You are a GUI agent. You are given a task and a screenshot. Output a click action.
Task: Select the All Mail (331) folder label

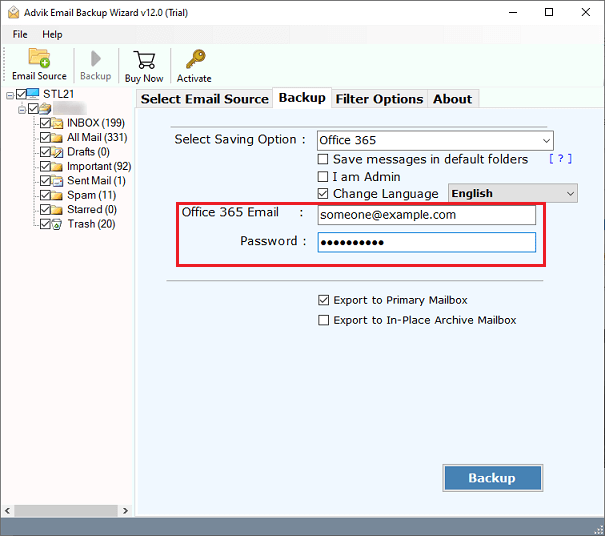(97, 137)
